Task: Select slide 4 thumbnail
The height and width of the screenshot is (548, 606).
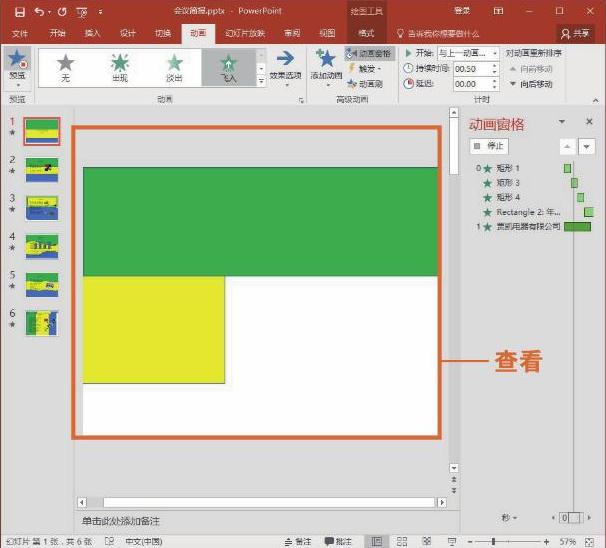Action: tap(42, 246)
